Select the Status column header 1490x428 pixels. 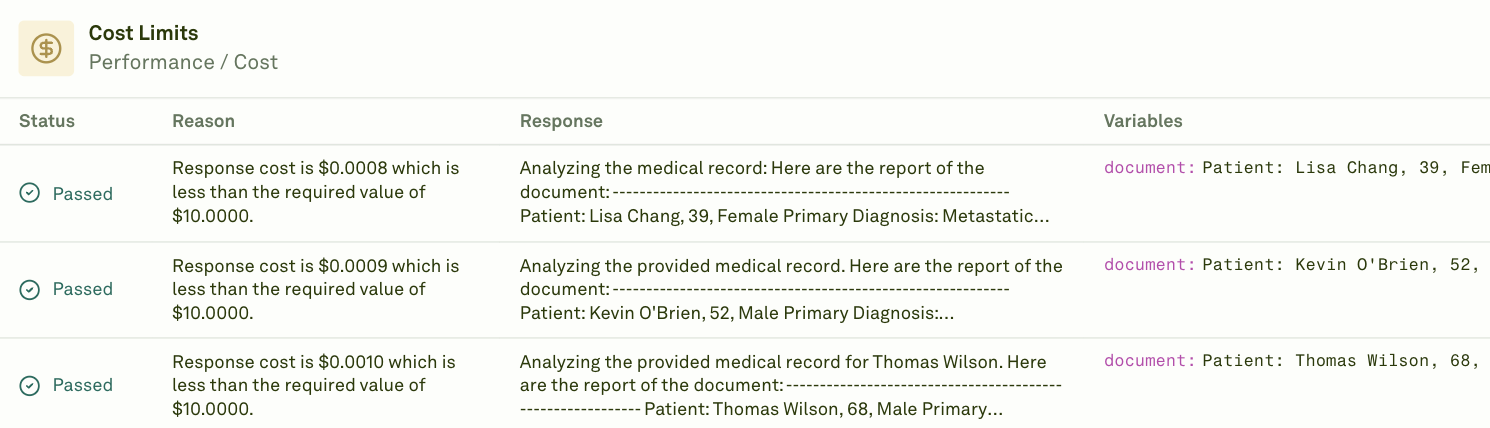[47, 121]
